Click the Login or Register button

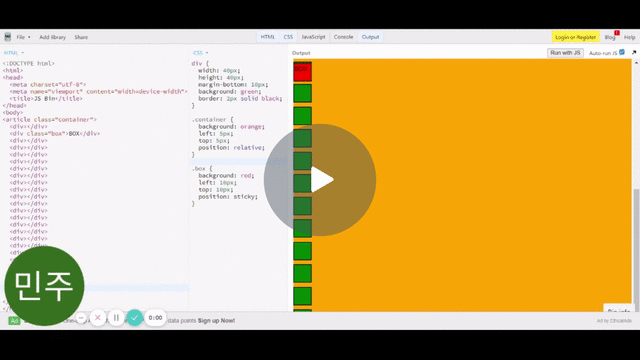pos(576,37)
